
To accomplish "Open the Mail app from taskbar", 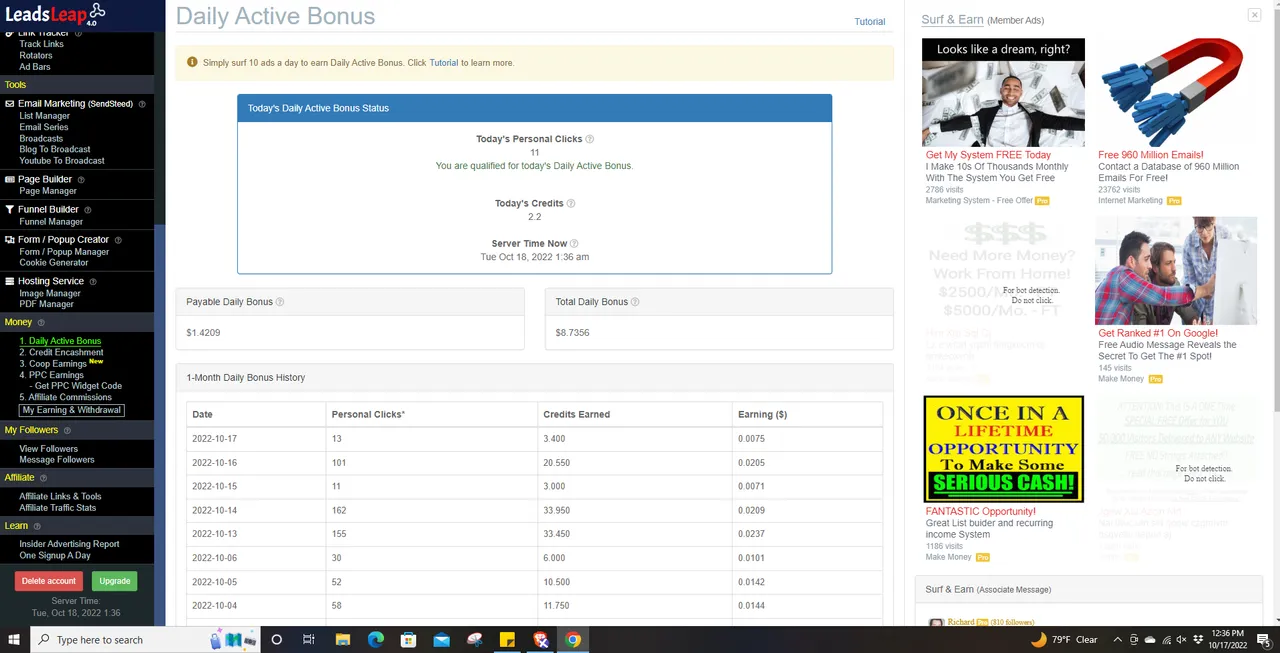I will 441,640.
